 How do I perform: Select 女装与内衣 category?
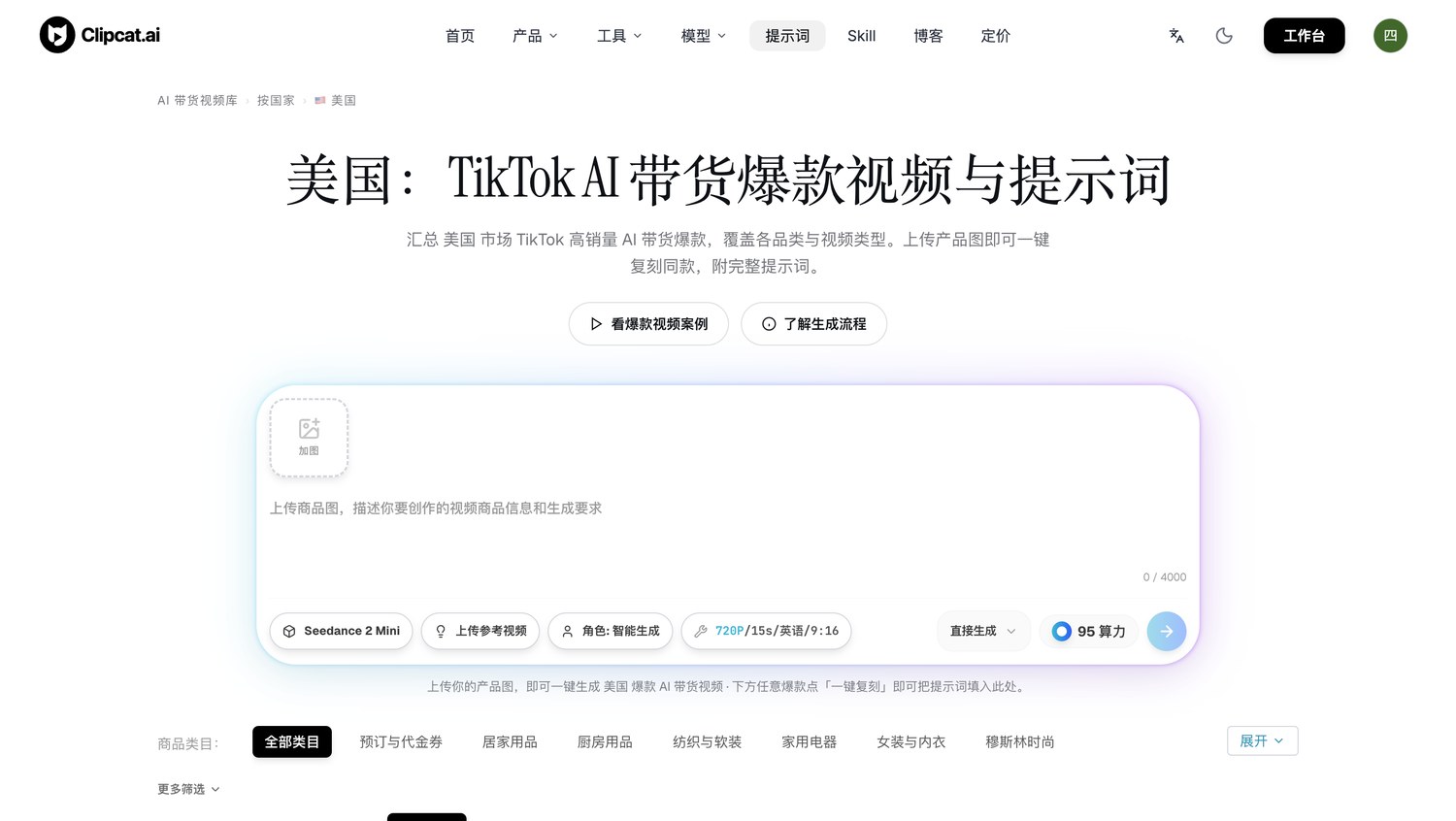click(911, 741)
